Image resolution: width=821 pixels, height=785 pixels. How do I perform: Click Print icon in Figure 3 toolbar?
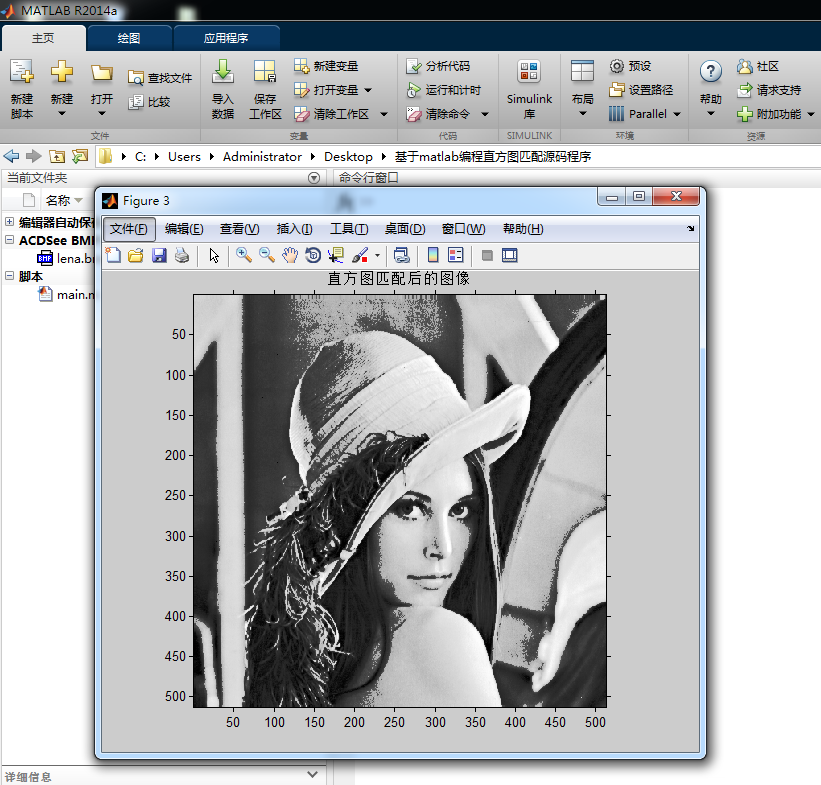tap(182, 256)
